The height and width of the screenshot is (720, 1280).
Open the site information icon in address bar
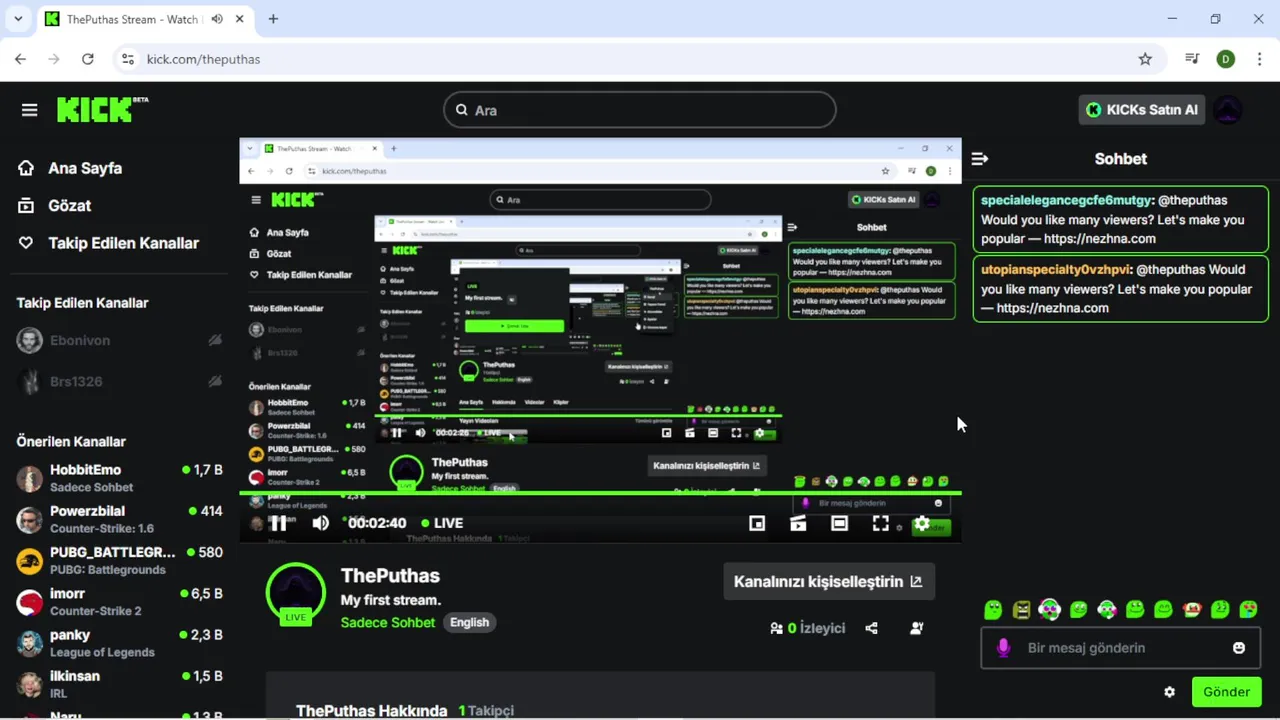[127, 59]
